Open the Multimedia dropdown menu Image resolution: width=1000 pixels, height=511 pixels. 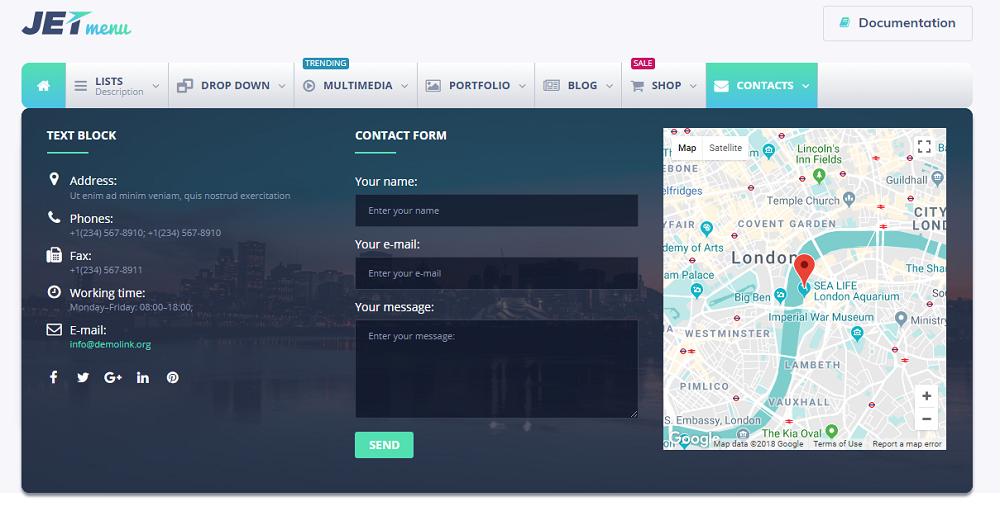tap(356, 86)
